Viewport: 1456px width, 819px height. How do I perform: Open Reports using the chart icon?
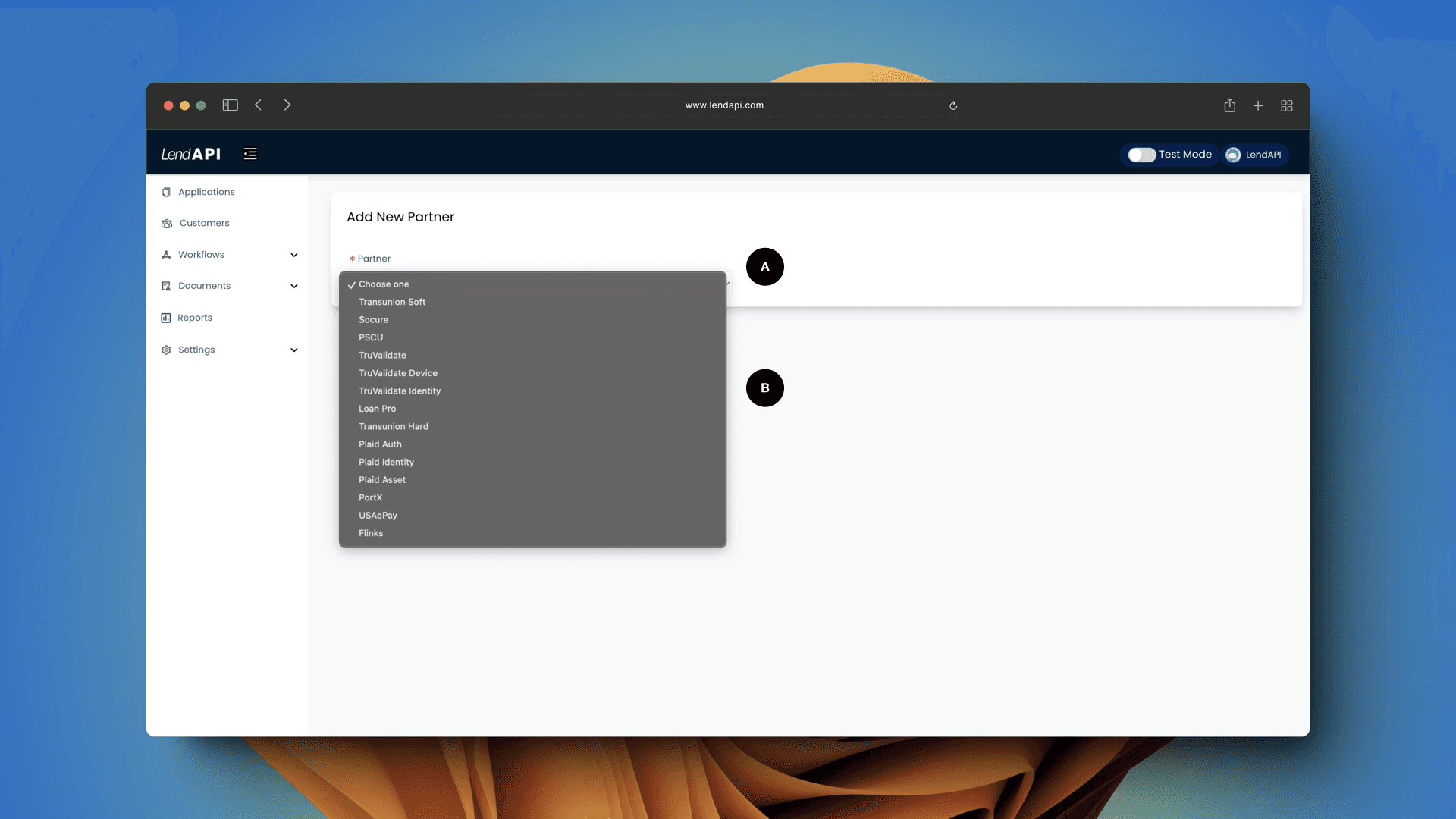[x=166, y=318]
